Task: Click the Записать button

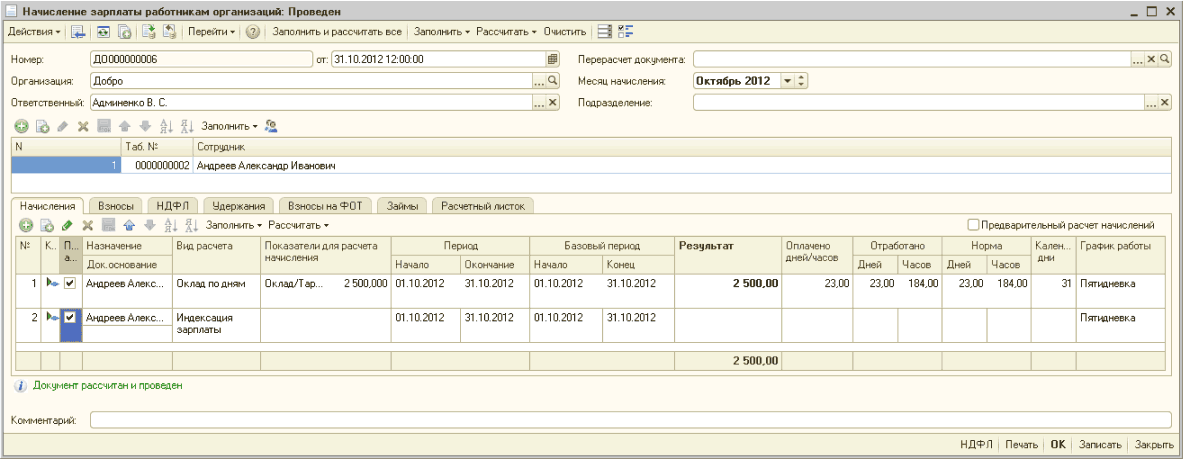Action: 1101,445
